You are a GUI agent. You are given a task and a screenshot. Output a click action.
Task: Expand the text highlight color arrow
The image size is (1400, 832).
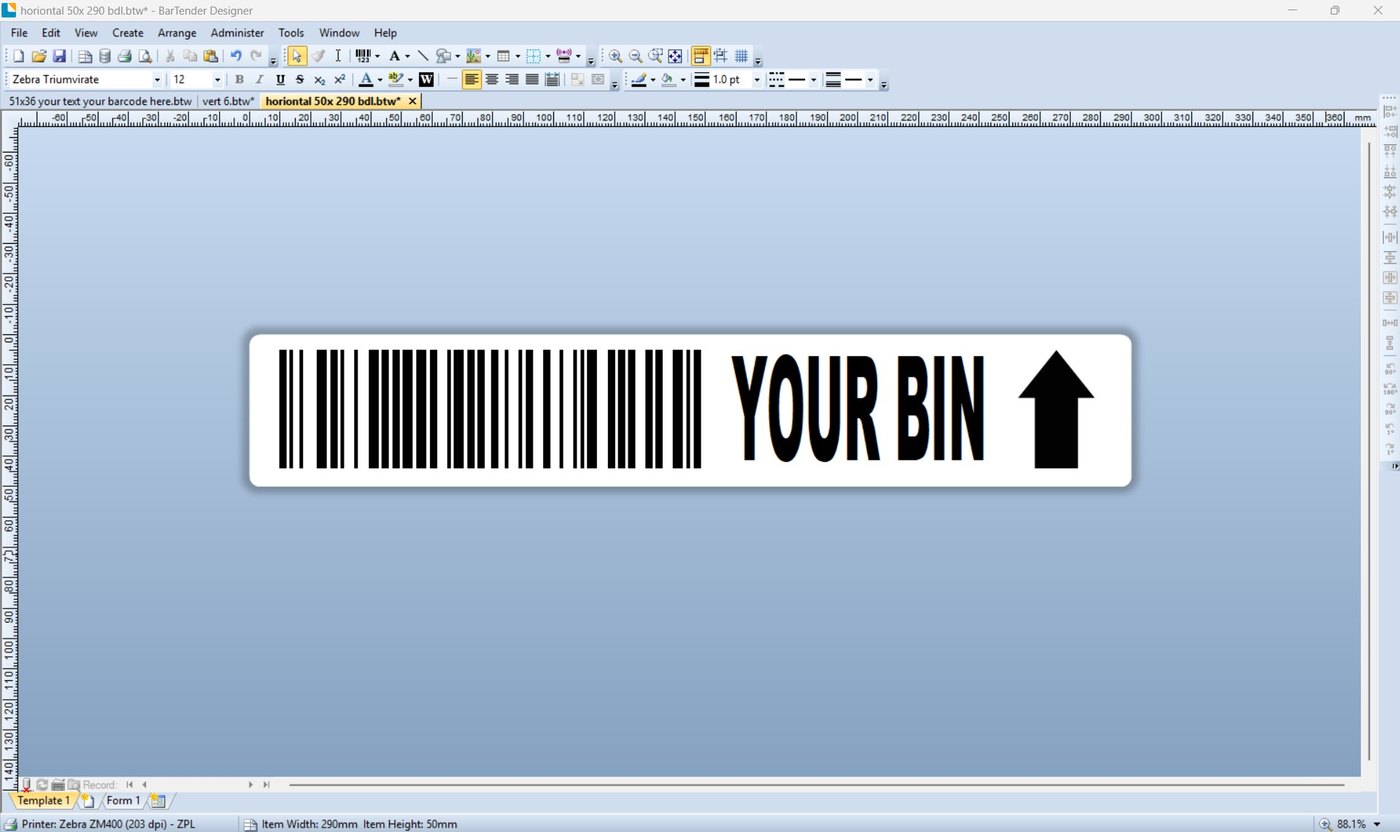410,80
